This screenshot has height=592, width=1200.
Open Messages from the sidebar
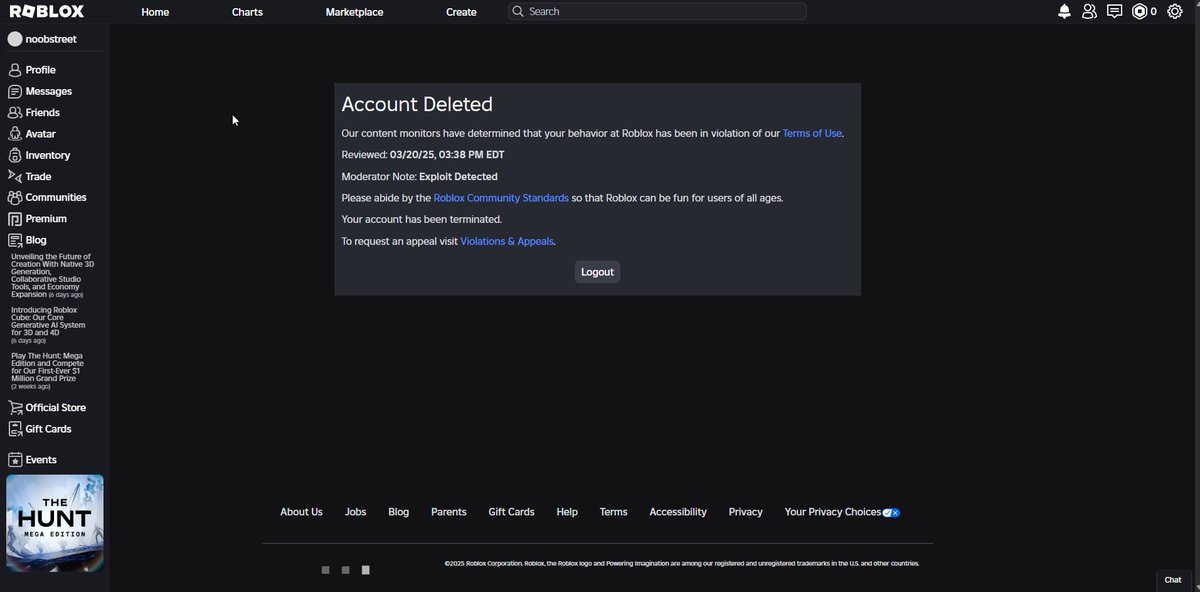pyautogui.click(x=40, y=91)
